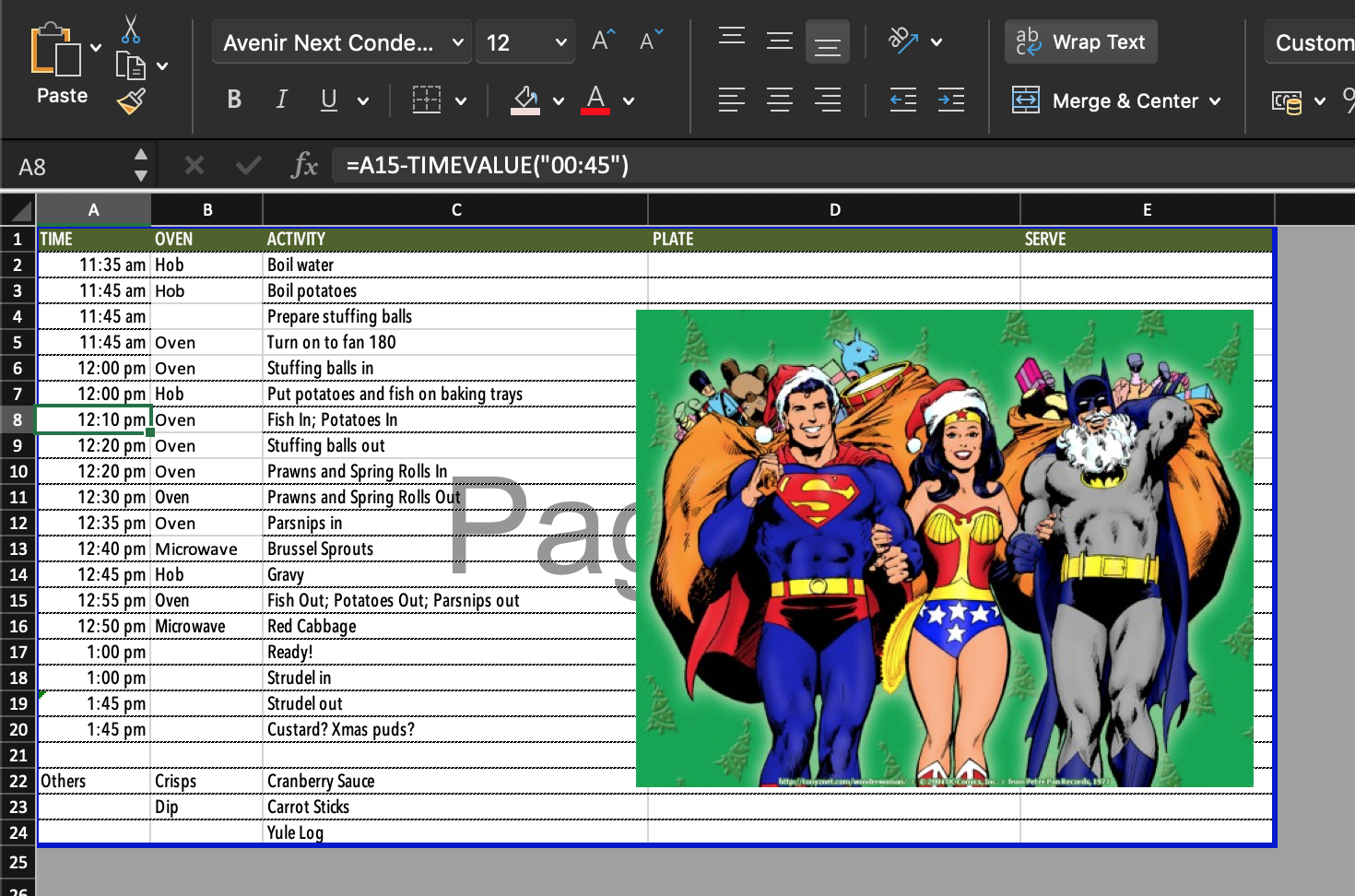
Task: Open the font size dropdown
Action: pyautogui.click(x=560, y=42)
